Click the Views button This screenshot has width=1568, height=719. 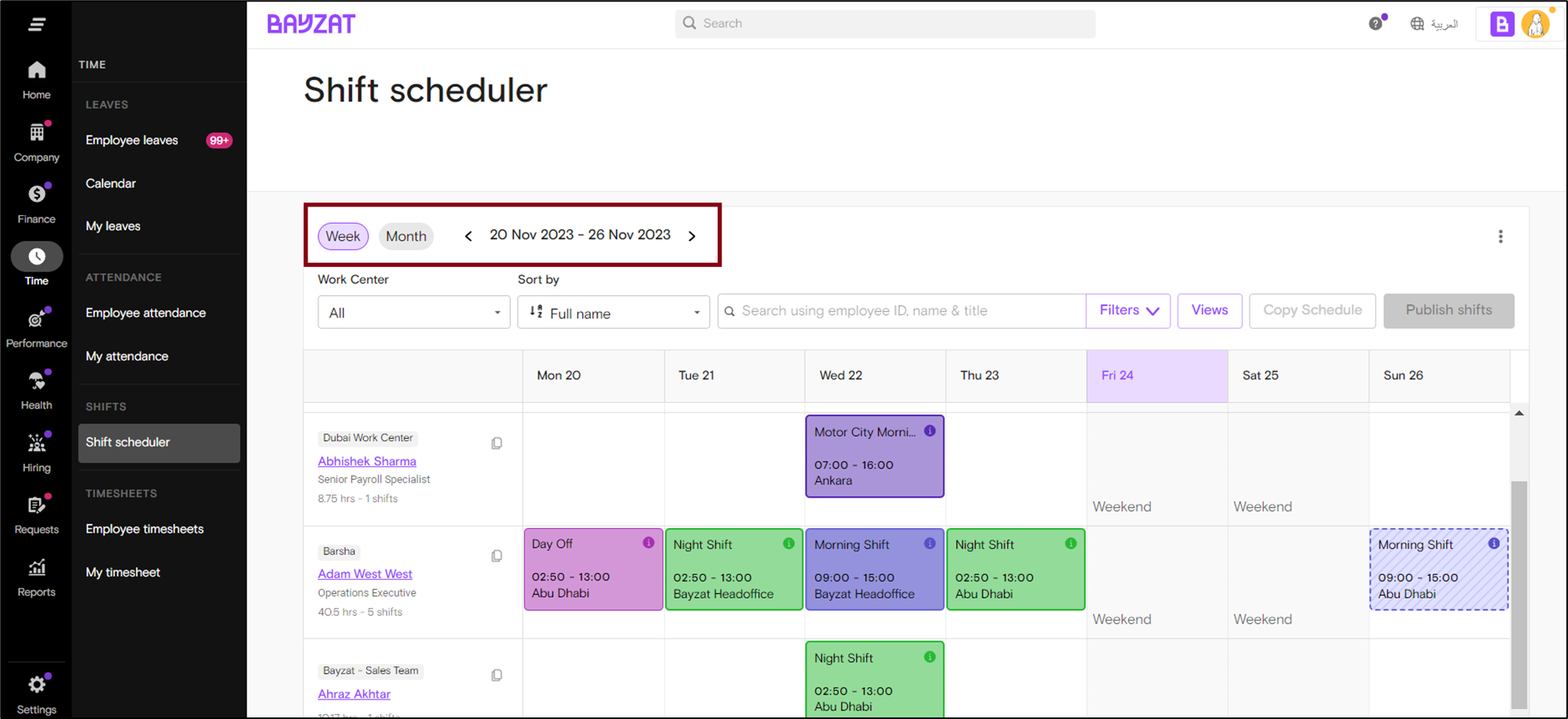point(1209,311)
